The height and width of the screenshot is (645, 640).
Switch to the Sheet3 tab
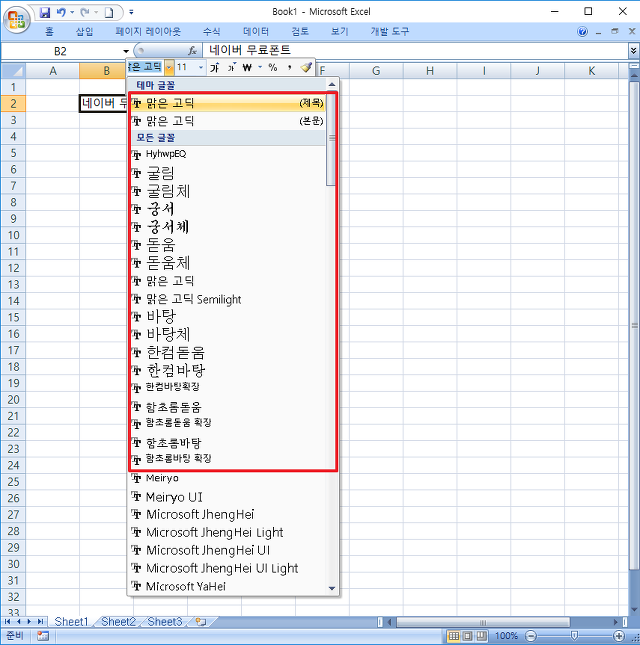tap(165, 621)
